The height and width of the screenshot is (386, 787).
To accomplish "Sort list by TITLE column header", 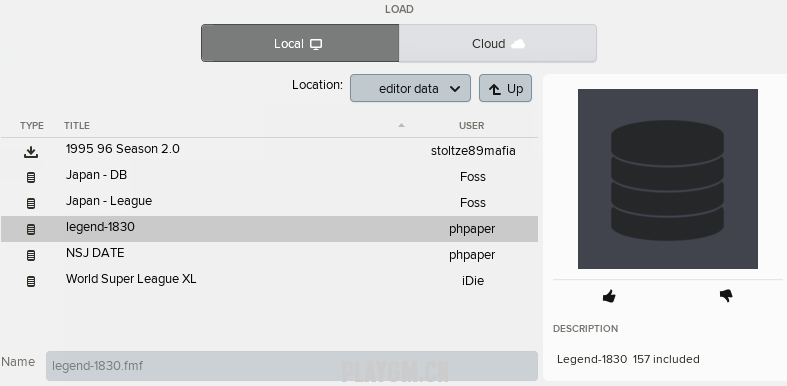I will coord(77,125).
